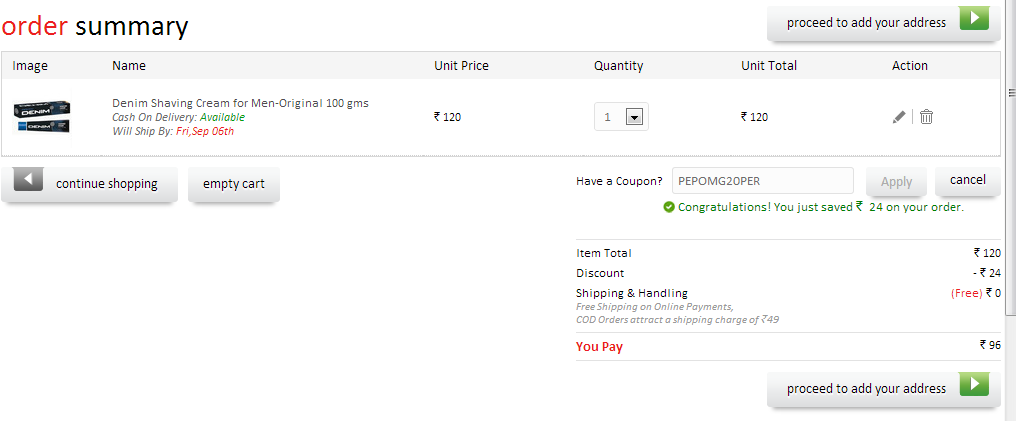Click the pencil edit icon for item
Screen dimensions: 1016x421
[x=899, y=117]
